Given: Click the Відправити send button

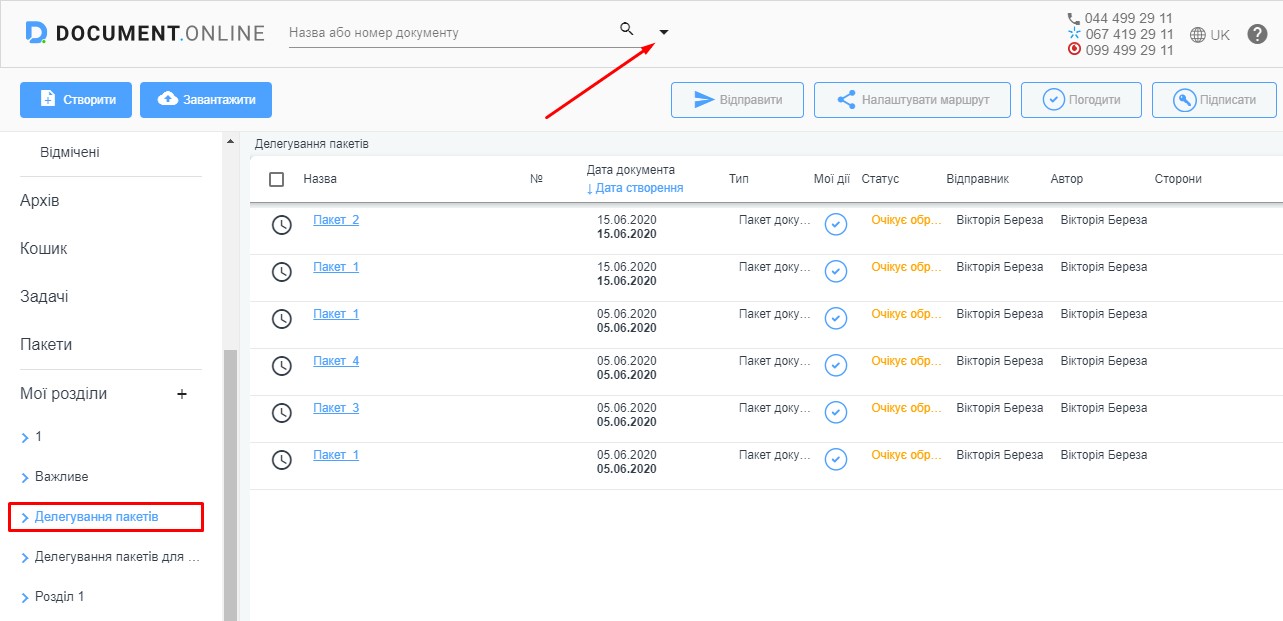Looking at the screenshot, I should pyautogui.click(x=737, y=100).
